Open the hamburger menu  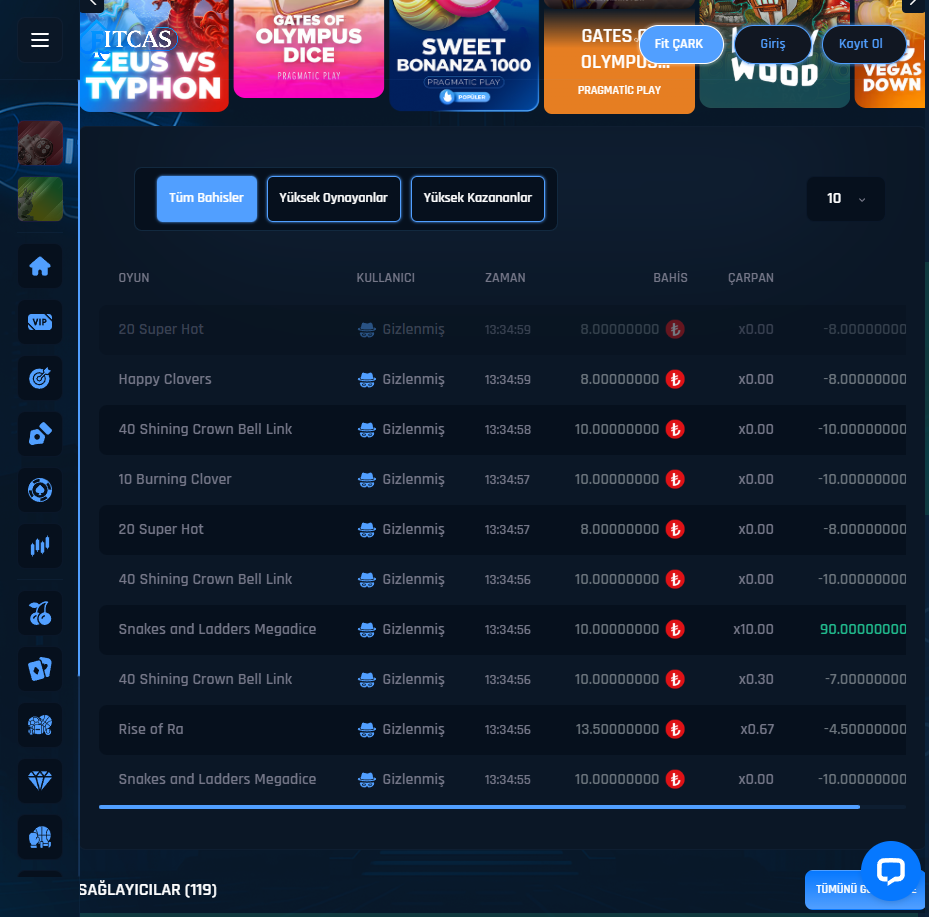coord(40,40)
